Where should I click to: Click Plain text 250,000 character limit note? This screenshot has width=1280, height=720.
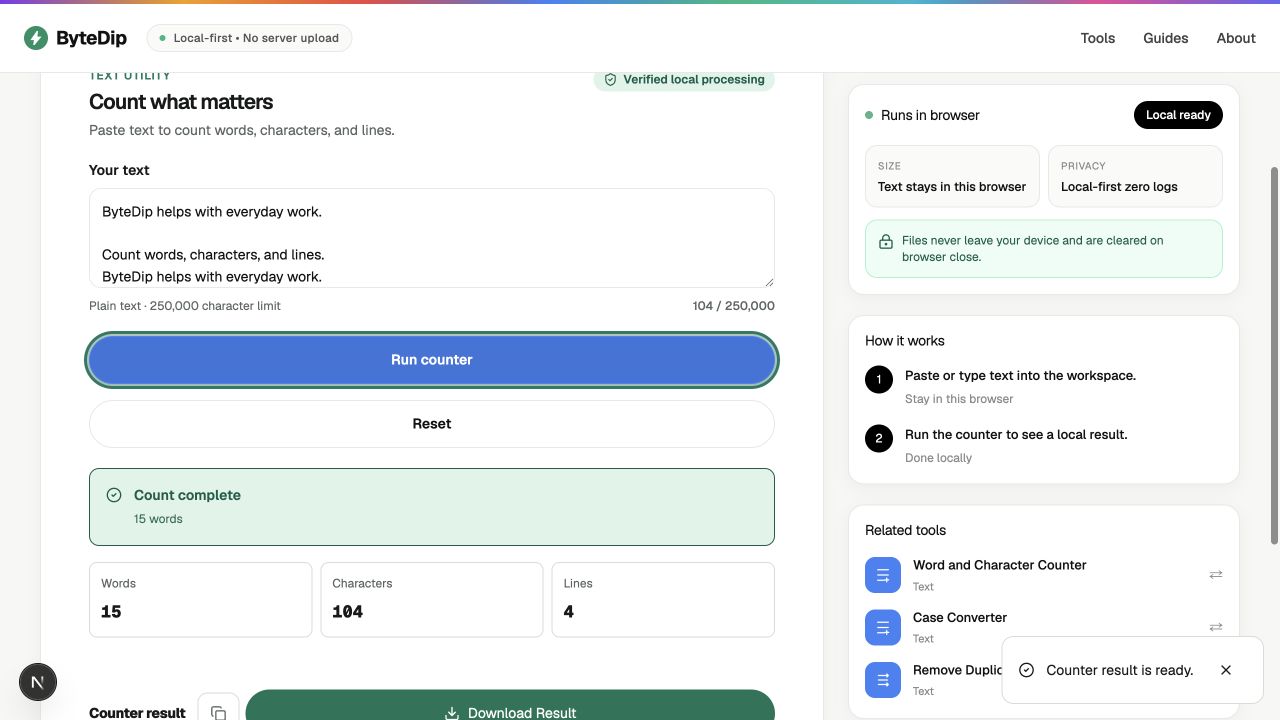pyautogui.click(x=185, y=306)
